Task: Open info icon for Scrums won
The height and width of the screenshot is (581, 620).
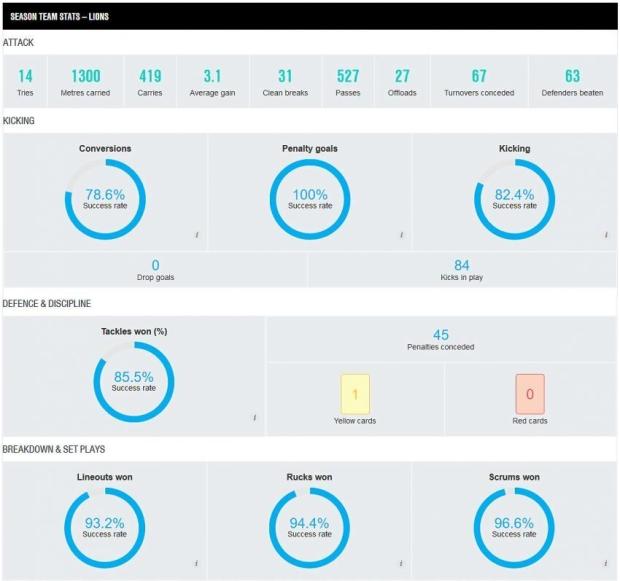Action: [606, 563]
